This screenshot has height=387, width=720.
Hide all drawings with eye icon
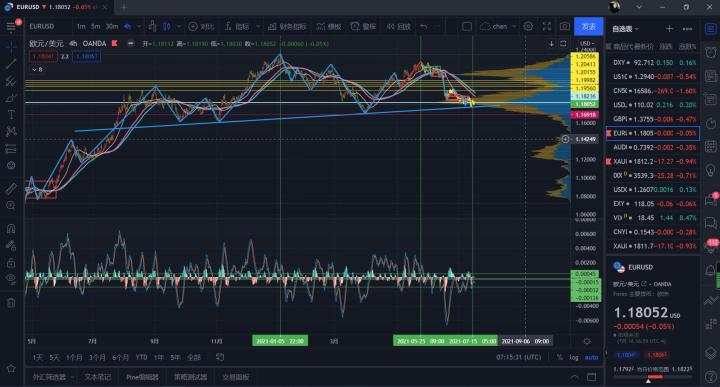[x=11, y=278]
